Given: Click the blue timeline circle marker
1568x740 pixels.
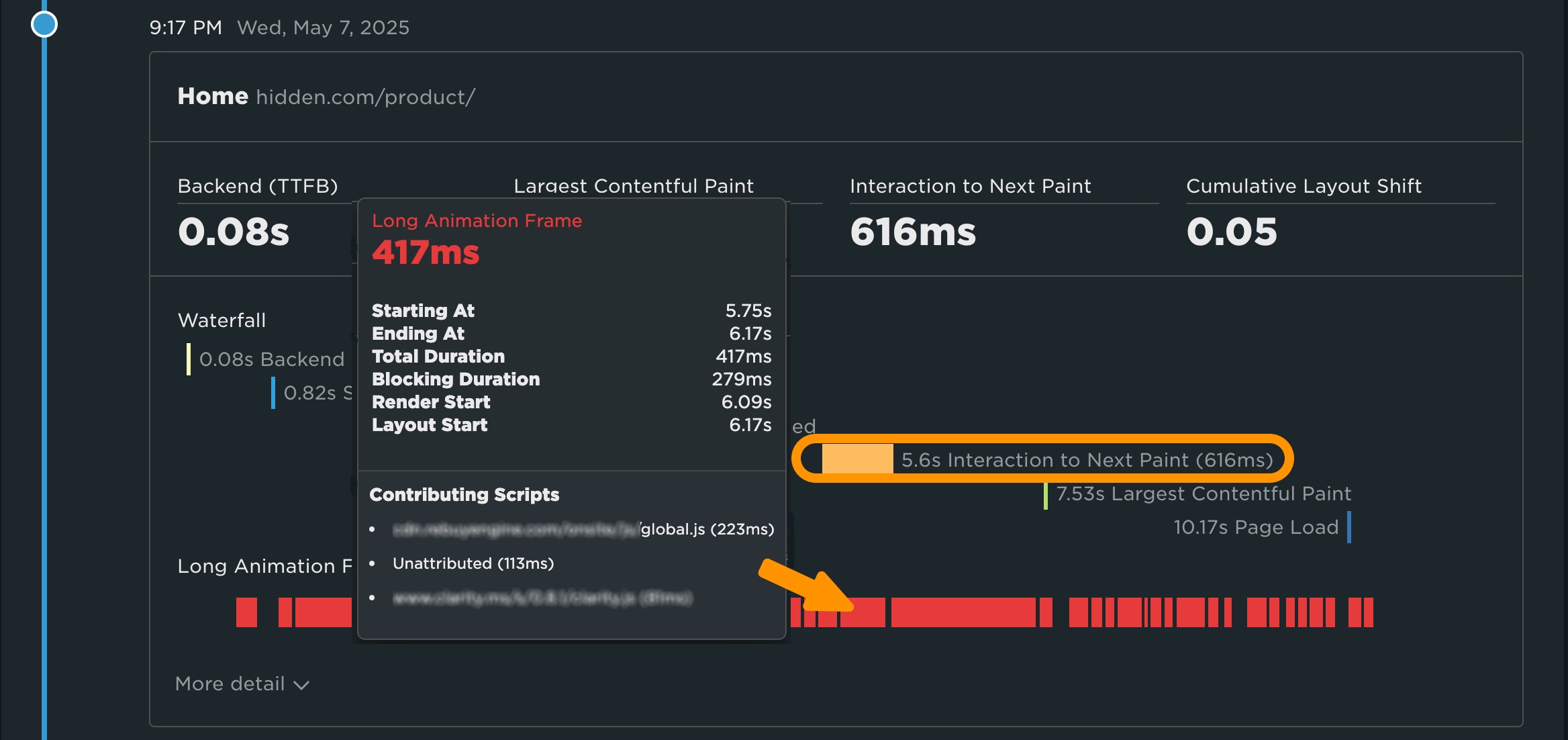Looking at the screenshot, I should (44, 25).
